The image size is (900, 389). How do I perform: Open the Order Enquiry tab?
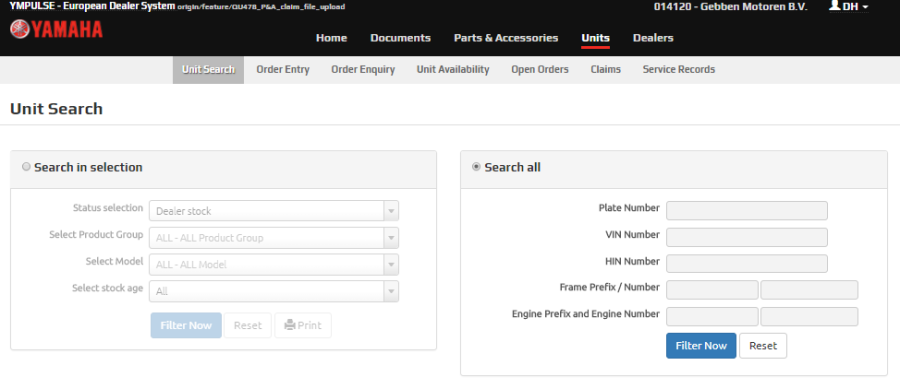[x=363, y=69]
